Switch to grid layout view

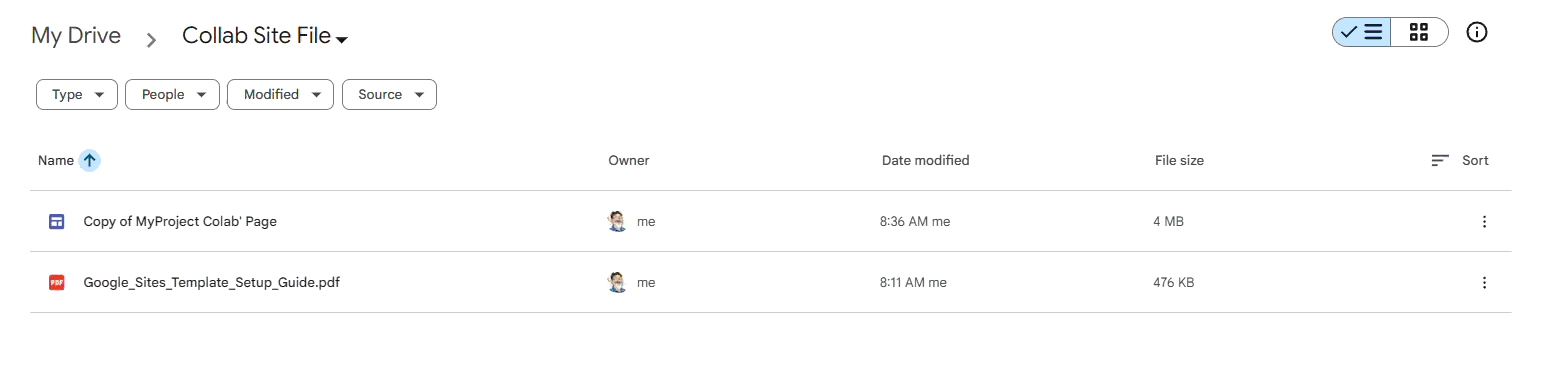1419,32
